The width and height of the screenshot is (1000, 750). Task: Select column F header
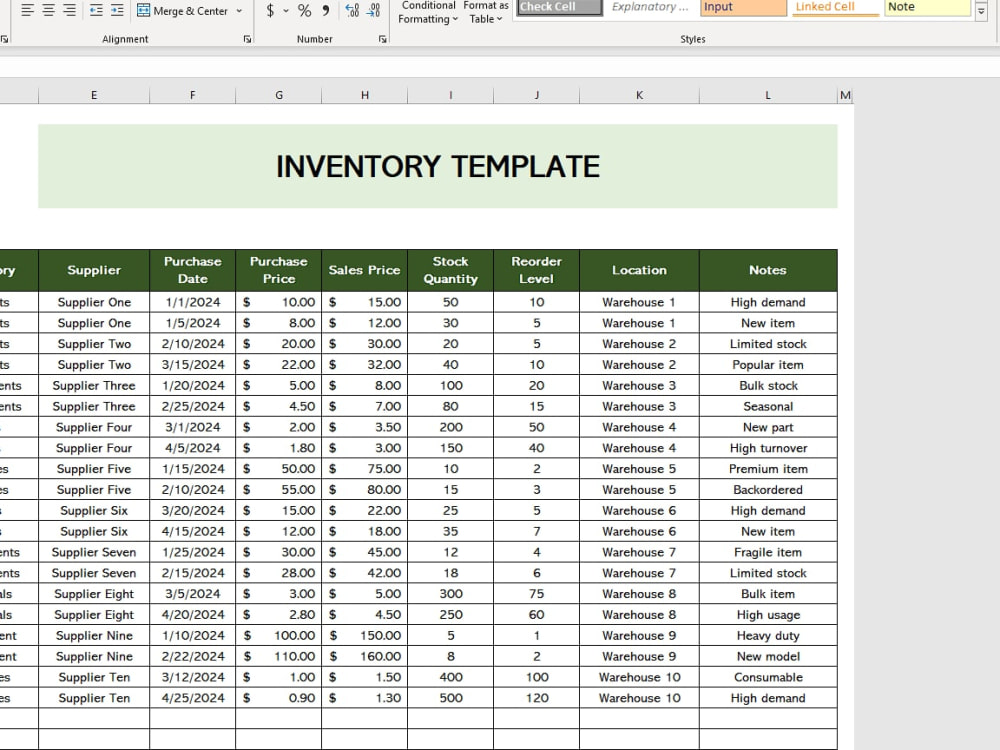tap(193, 95)
